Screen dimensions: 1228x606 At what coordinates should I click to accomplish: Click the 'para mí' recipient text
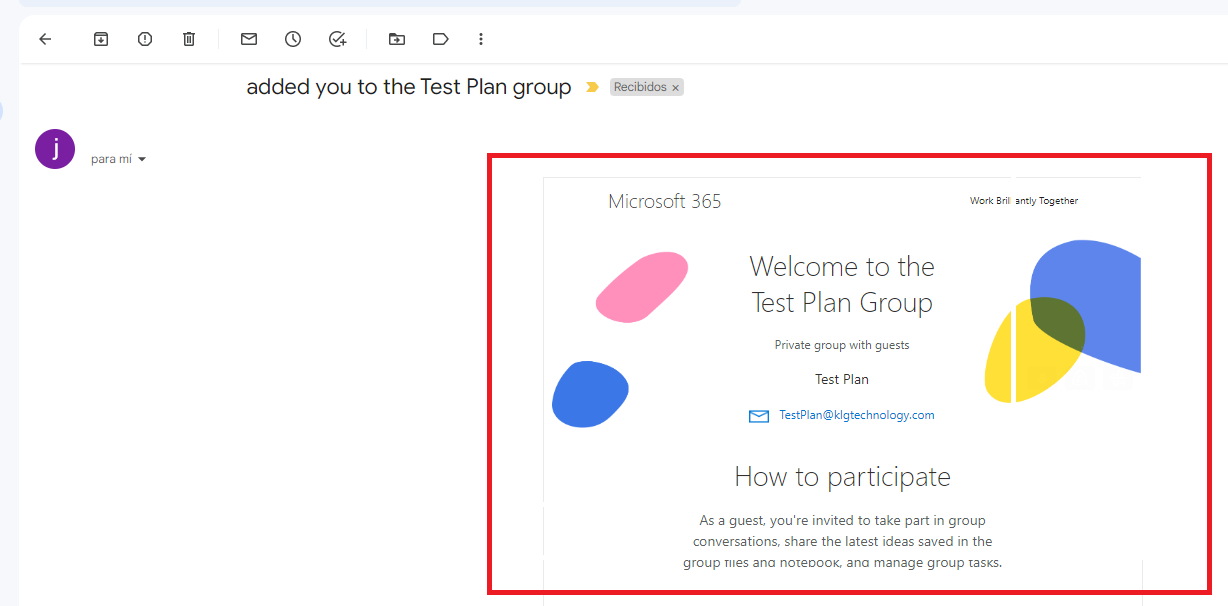pyautogui.click(x=111, y=159)
